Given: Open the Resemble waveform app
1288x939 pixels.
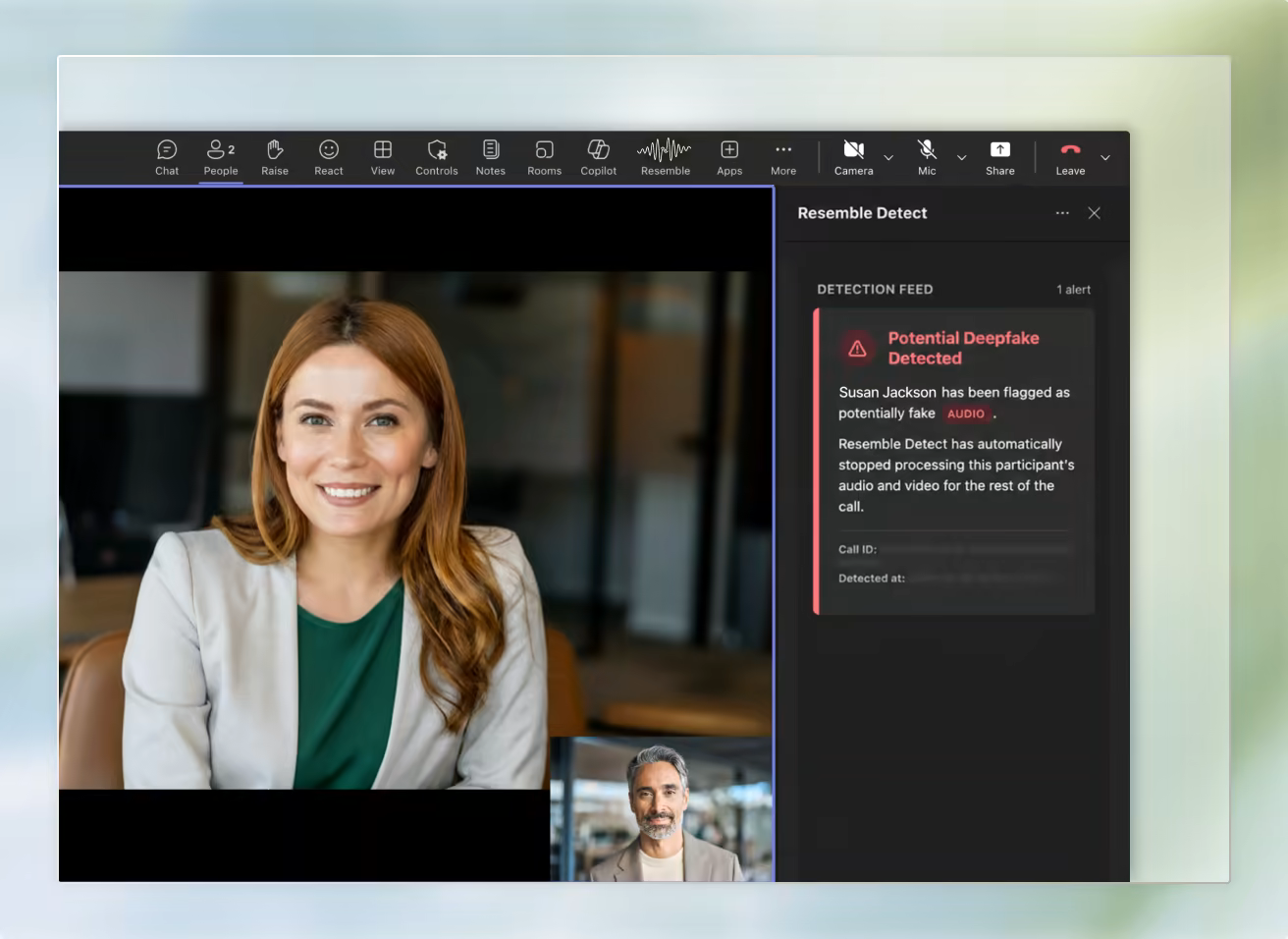Looking at the screenshot, I should 666,157.
